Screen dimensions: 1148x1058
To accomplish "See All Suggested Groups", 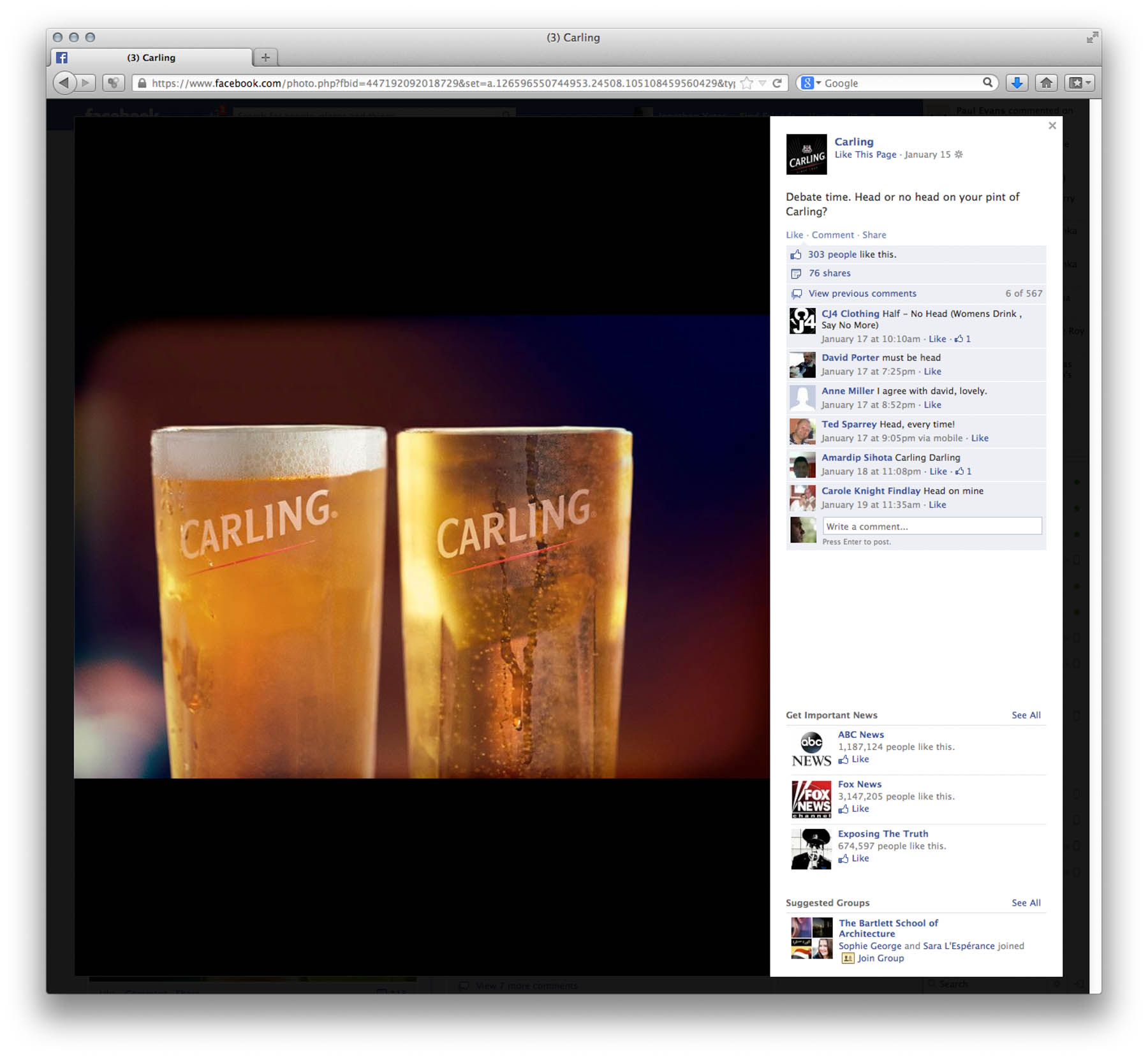I will [1026, 902].
